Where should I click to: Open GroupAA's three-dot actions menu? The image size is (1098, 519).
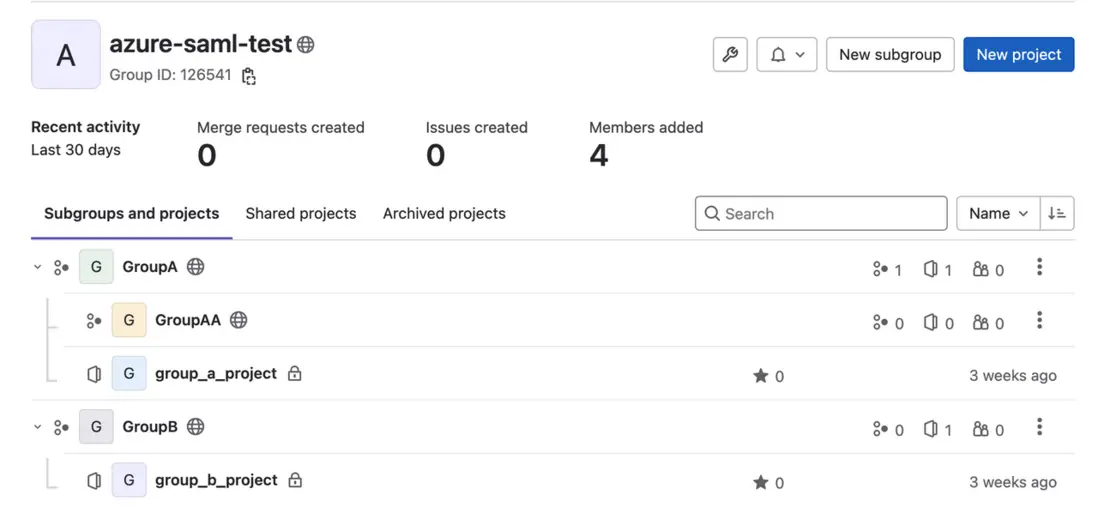(x=1040, y=320)
